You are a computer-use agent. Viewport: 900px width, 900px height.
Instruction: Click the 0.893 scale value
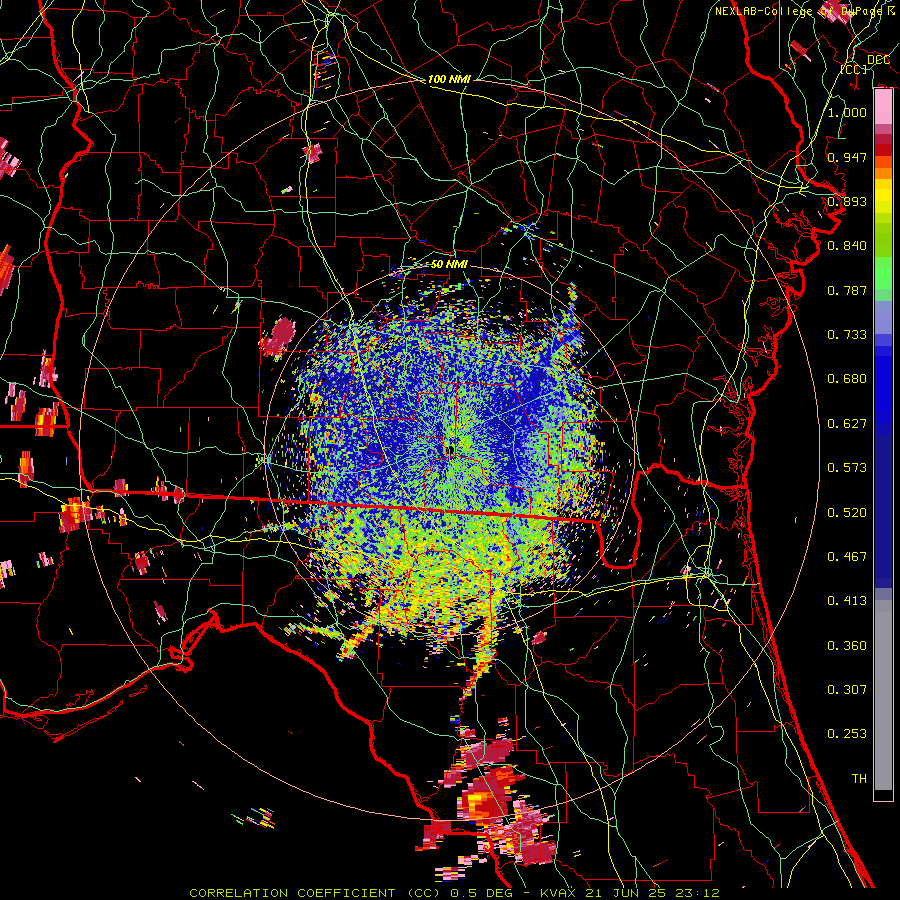coord(847,201)
